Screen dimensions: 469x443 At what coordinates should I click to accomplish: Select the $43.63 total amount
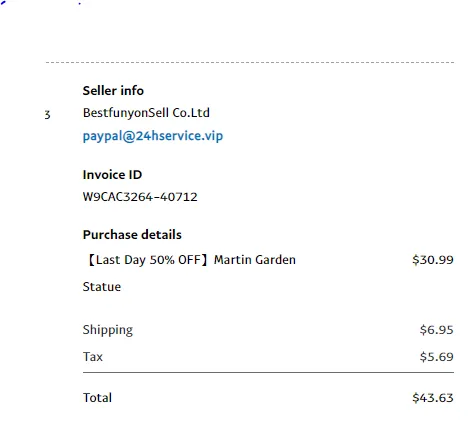coord(433,397)
